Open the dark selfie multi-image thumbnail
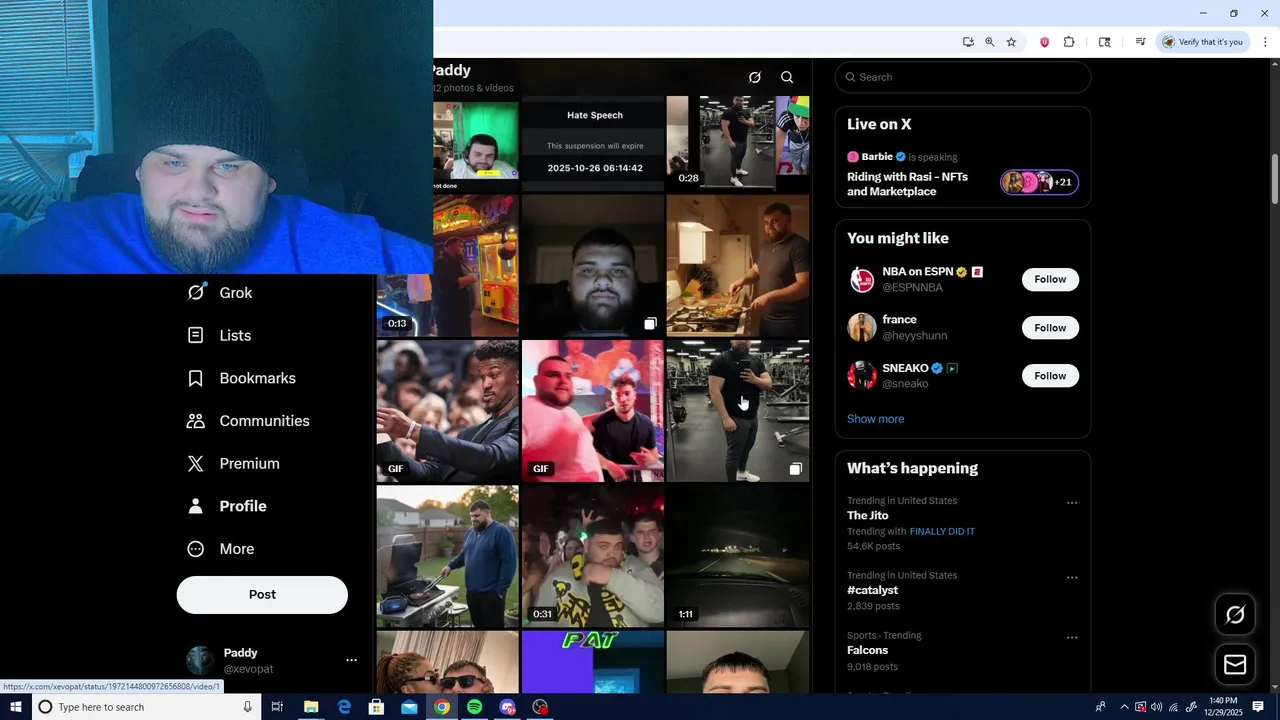Viewport: 1280px width, 720px height. (593, 265)
